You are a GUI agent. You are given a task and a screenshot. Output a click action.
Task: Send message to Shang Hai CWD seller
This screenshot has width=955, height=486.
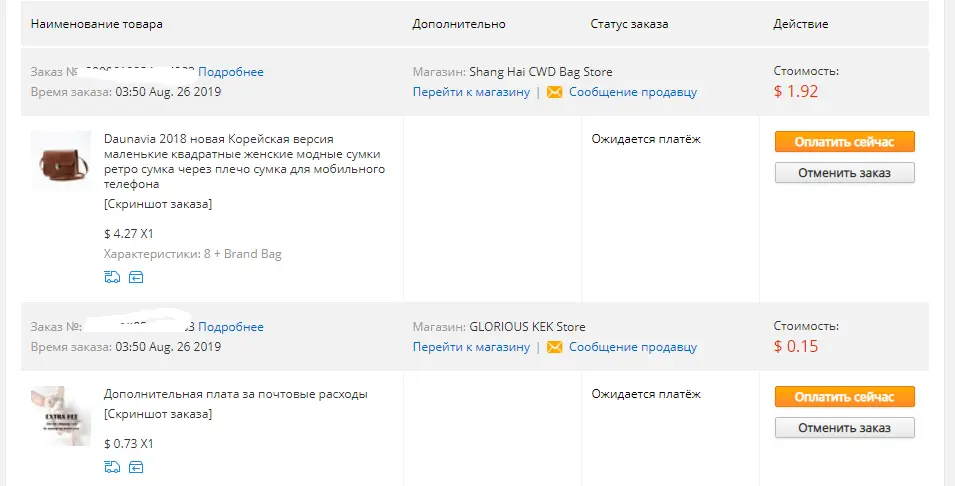pyautogui.click(x=633, y=92)
